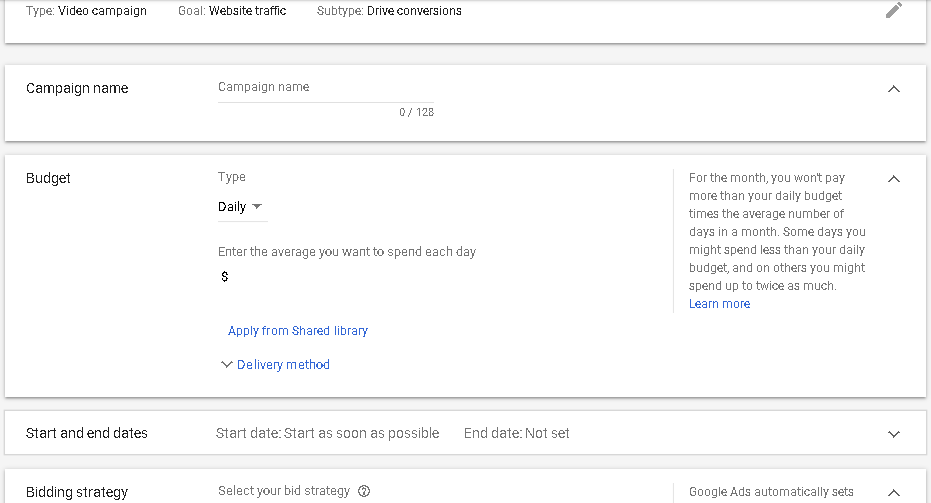The height and width of the screenshot is (503, 931).
Task: Click the Start date summary text
Action: point(328,434)
